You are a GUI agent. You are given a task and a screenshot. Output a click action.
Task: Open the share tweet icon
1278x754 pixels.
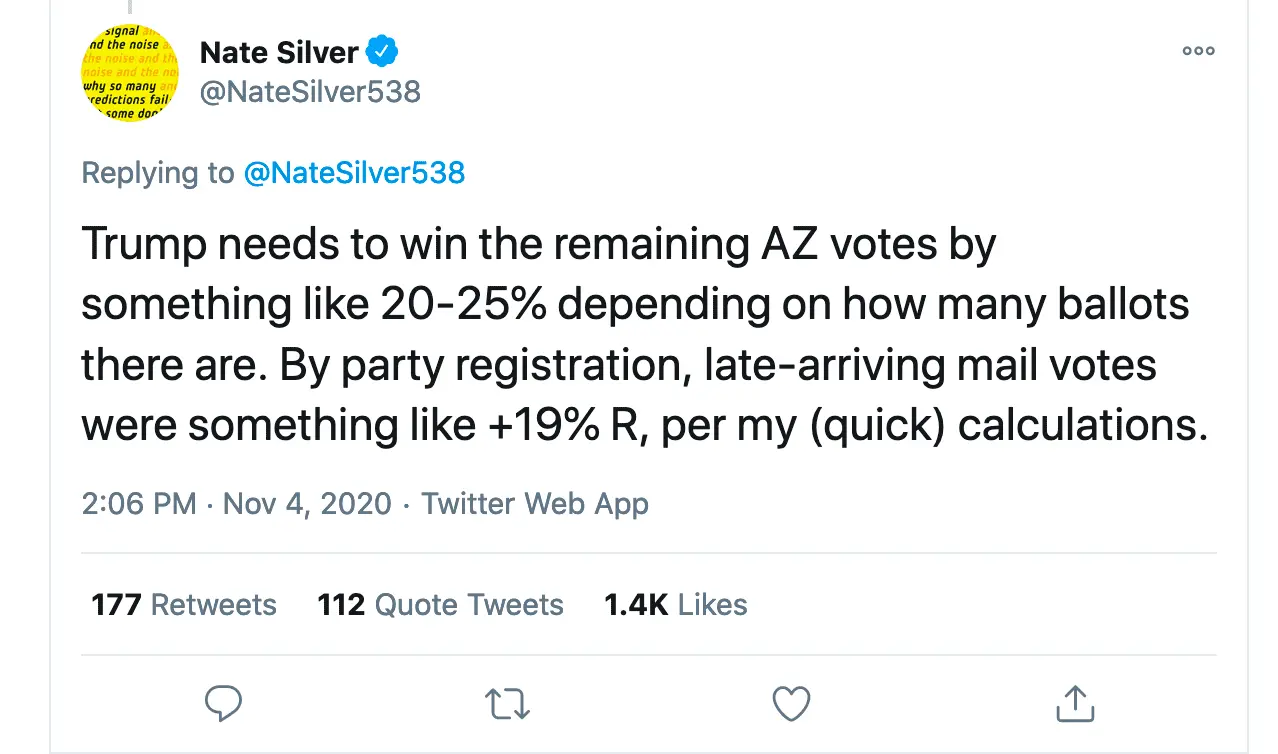tap(1075, 703)
